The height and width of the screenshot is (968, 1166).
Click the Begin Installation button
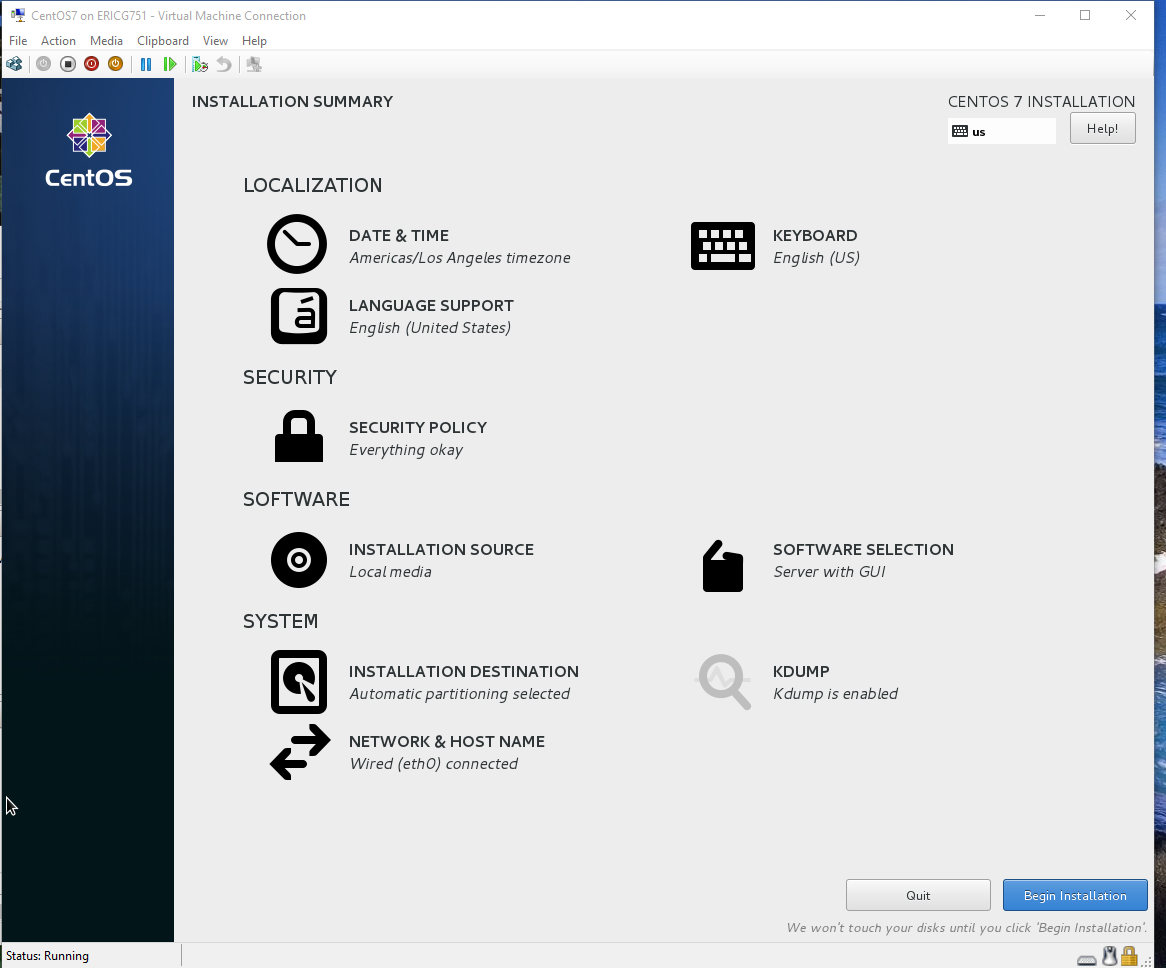1075,895
